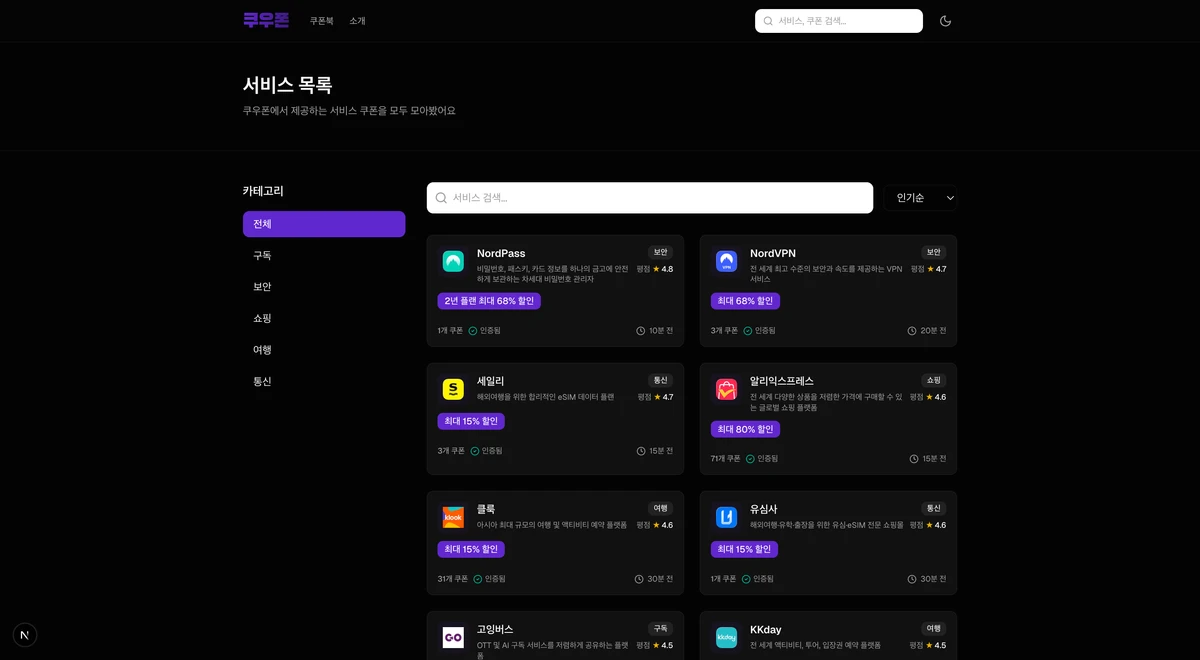Open the 소개 nav menu
1200x660 pixels.
pos(358,21)
